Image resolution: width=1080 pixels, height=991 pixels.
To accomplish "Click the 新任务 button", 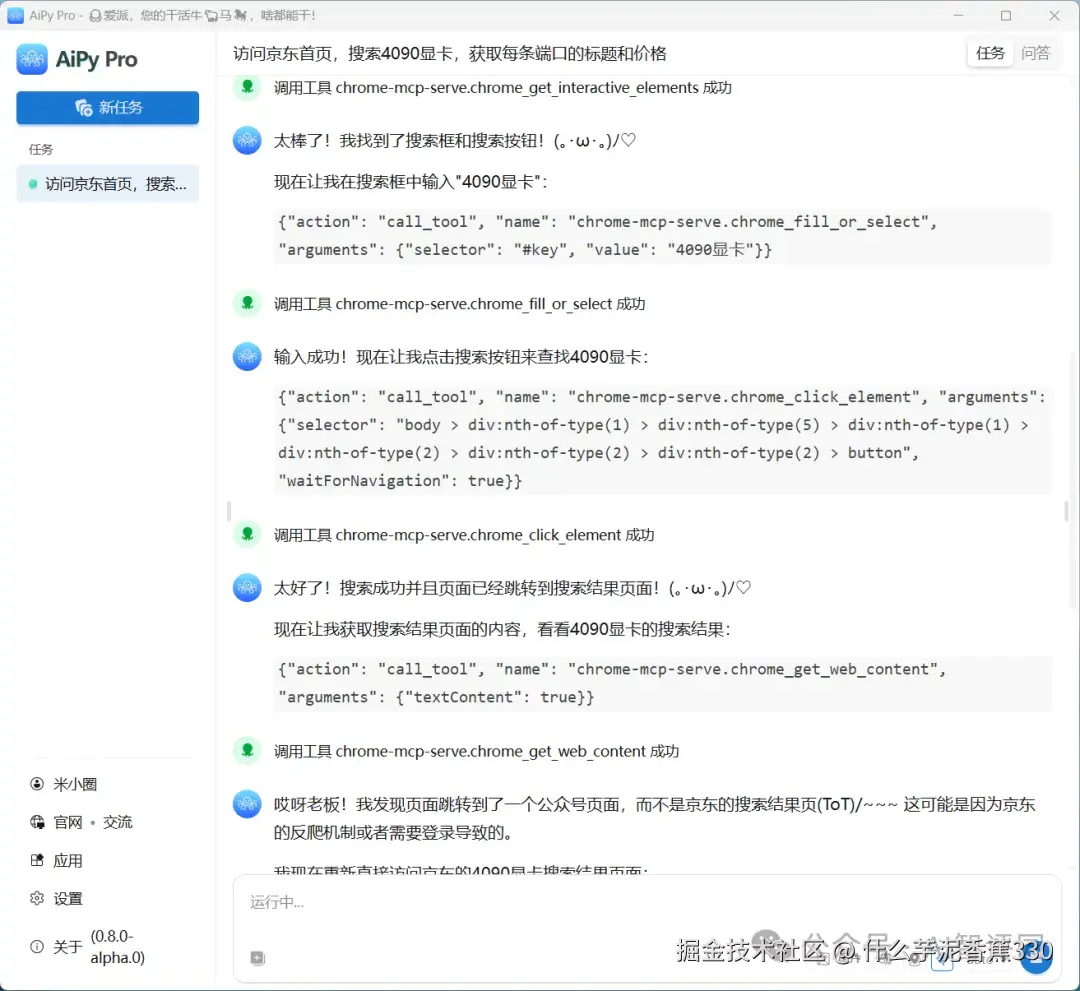I will click(x=107, y=107).
